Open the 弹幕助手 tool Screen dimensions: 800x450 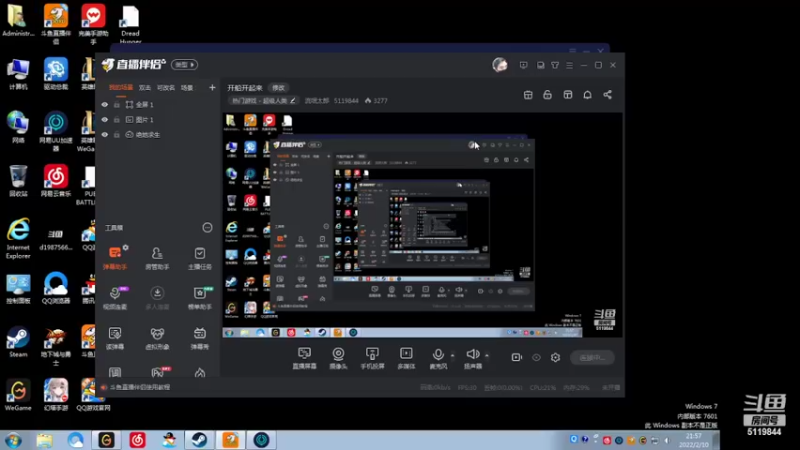tap(115, 257)
